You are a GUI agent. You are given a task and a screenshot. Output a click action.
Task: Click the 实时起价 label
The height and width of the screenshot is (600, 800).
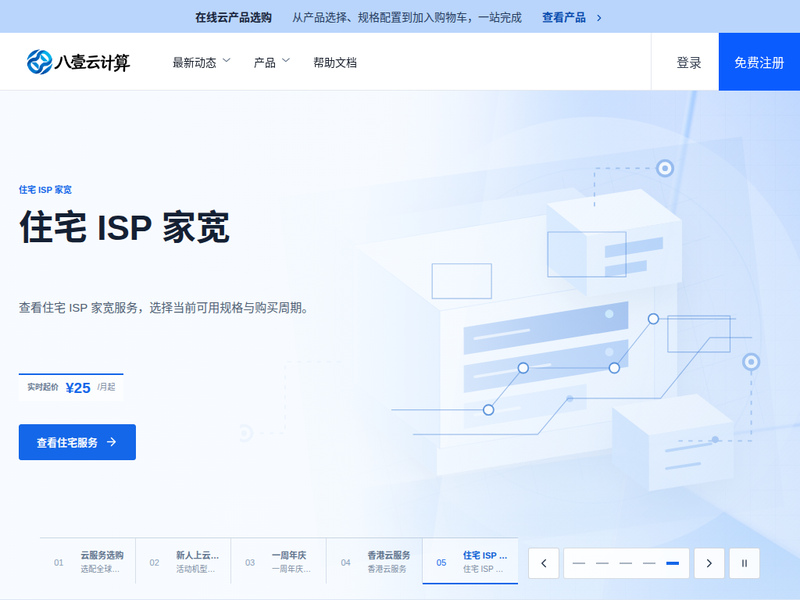[43, 387]
